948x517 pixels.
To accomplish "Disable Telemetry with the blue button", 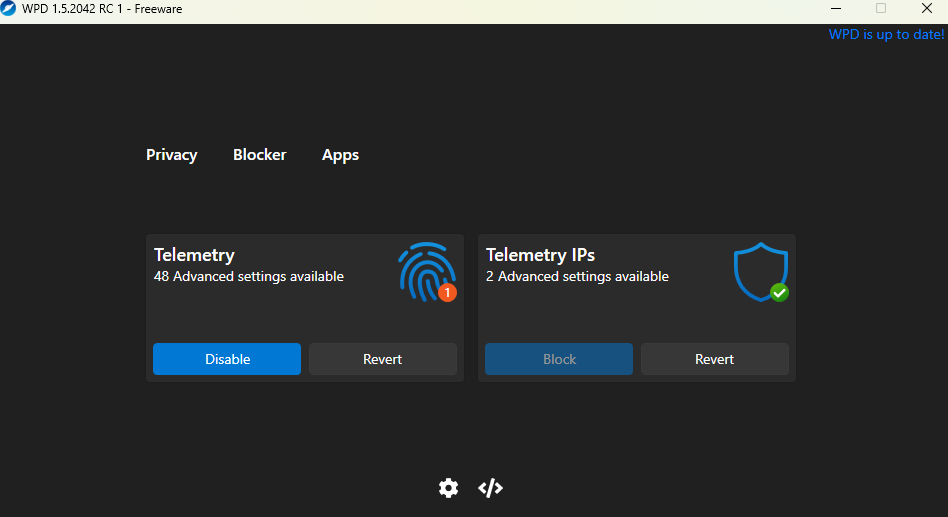I will (227, 359).
